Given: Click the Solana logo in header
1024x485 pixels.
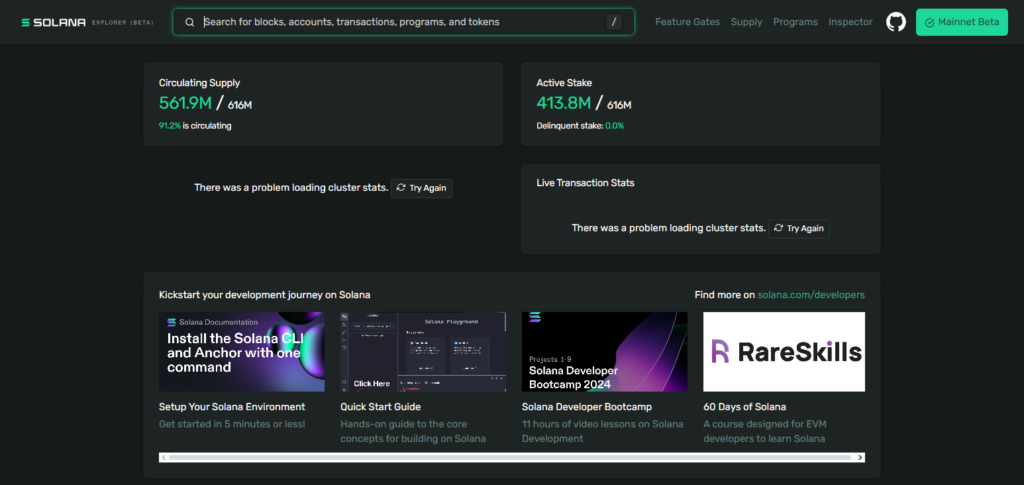Looking at the screenshot, I should 88,22.
